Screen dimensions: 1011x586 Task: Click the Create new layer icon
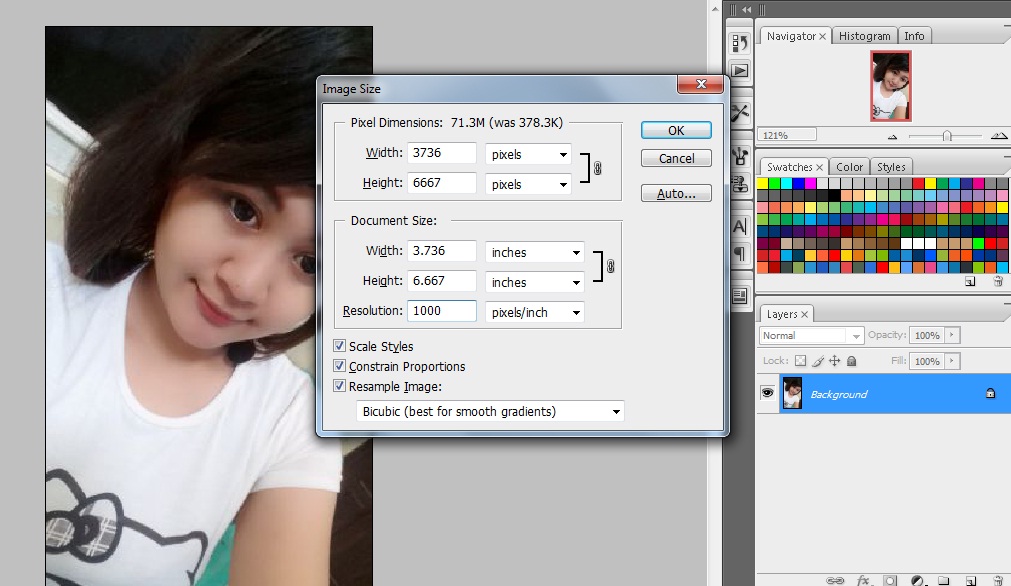(x=969, y=579)
